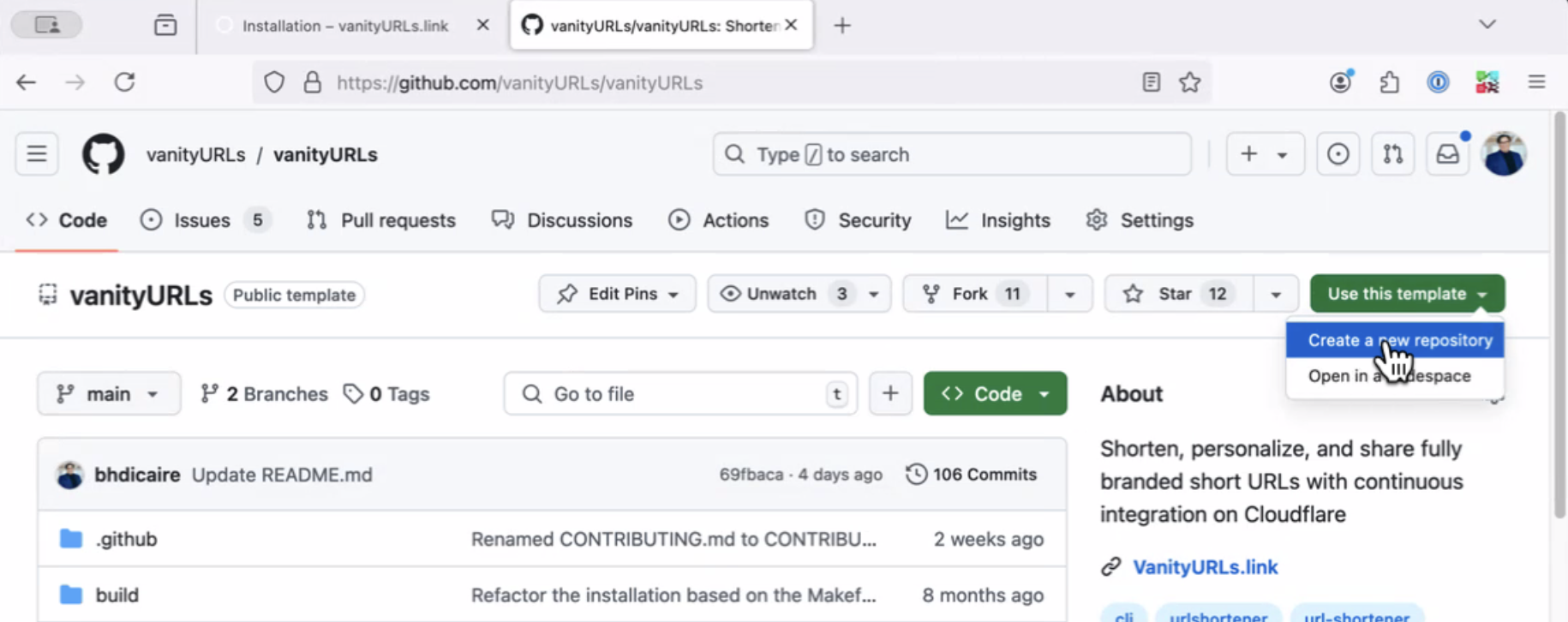Screen dimensions: 1568x622
Task: Click the Use this template button
Action: [1407, 294]
